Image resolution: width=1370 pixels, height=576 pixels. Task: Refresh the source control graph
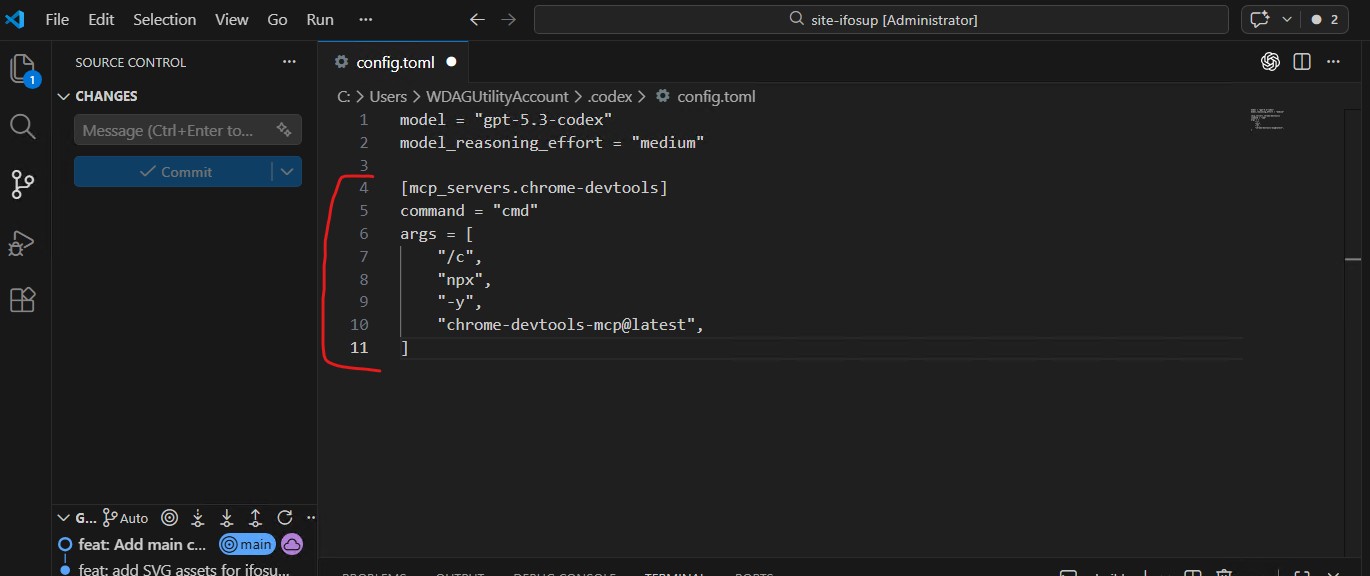click(x=284, y=517)
